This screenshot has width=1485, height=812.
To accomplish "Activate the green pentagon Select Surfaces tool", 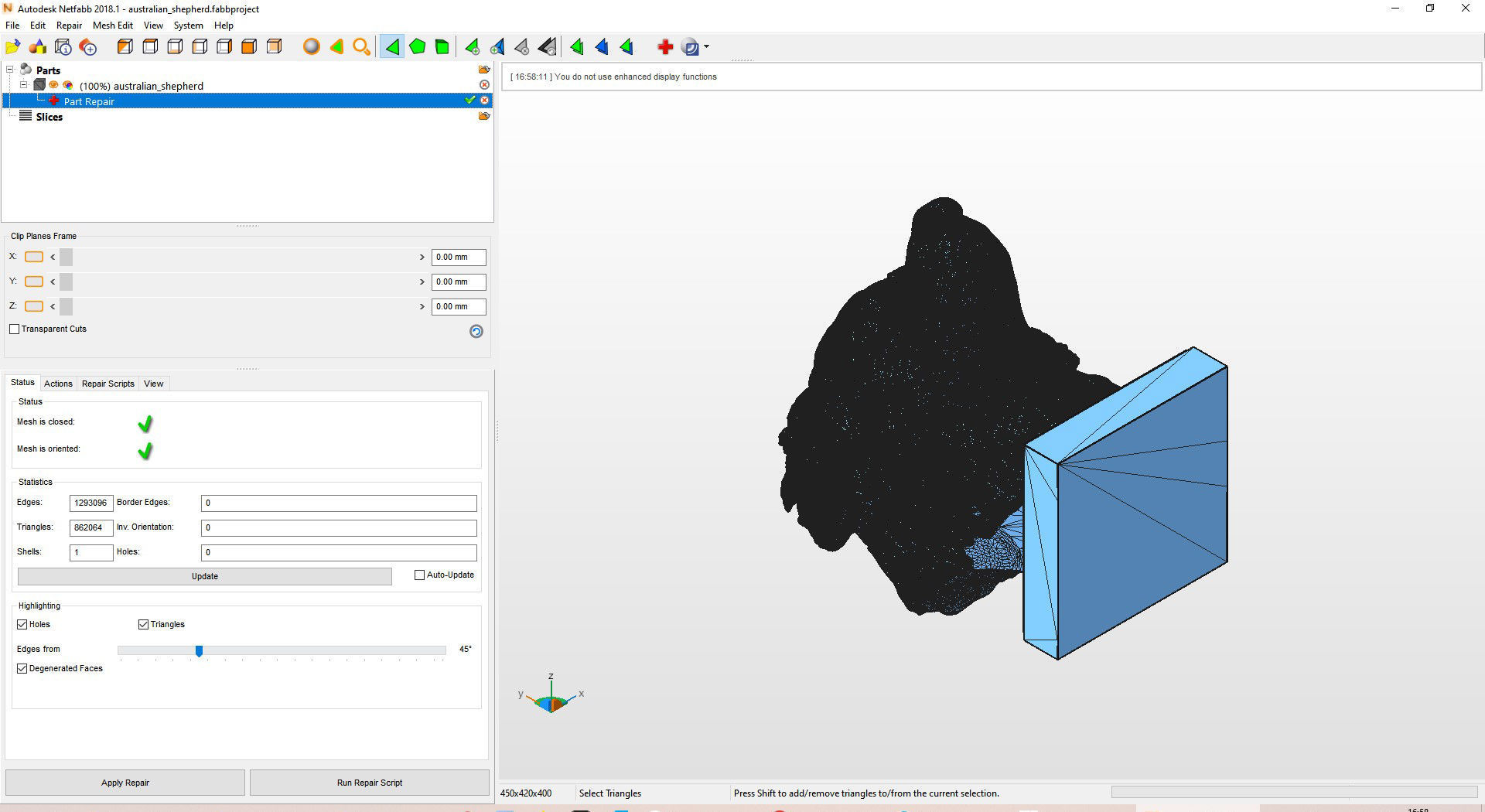I will 418,47.
